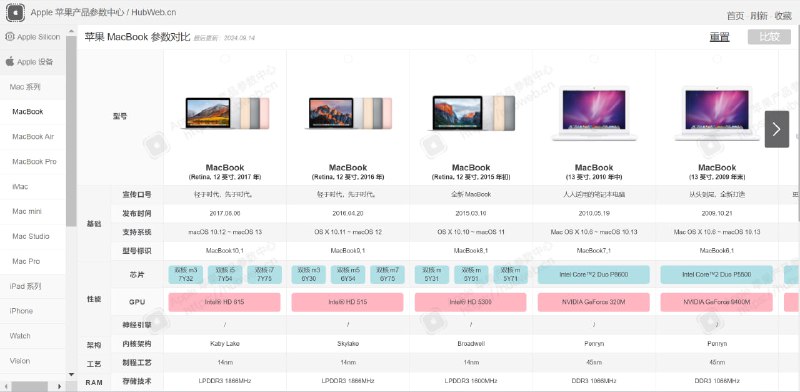Click the 双核 m5 6Y54 chip tag
The height and width of the screenshot is (392, 800).
point(348,275)
